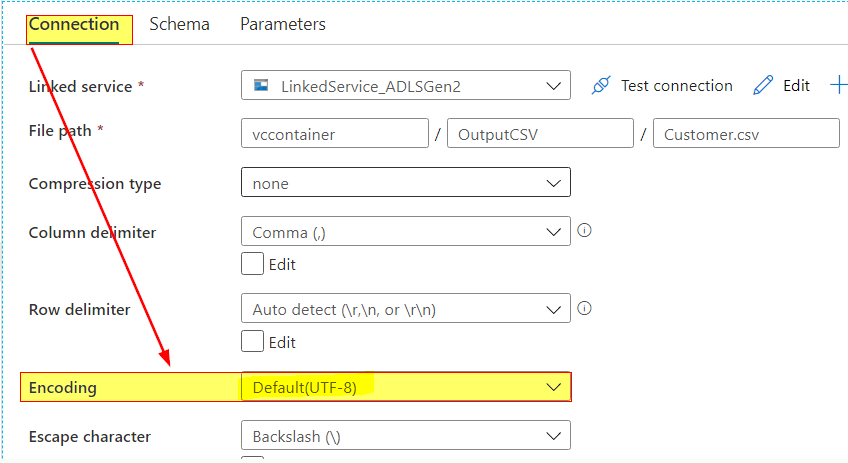Click the vccontainer file path field

tap(335, 134)
